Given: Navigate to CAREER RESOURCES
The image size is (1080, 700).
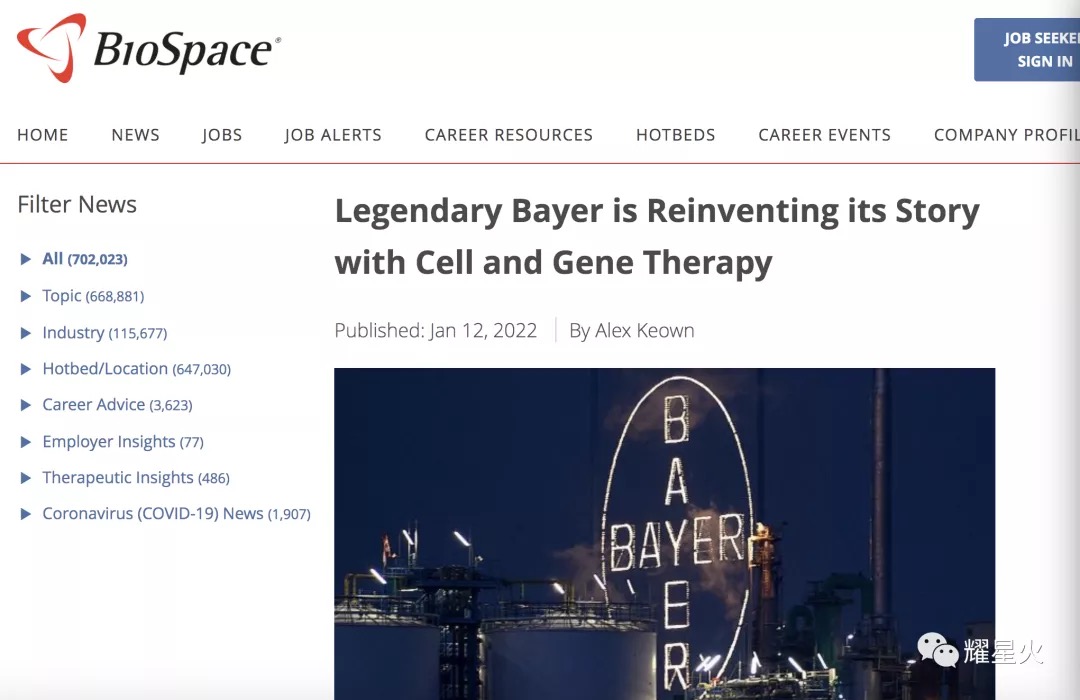Looking at the screenshot, I should click(509, 135).
